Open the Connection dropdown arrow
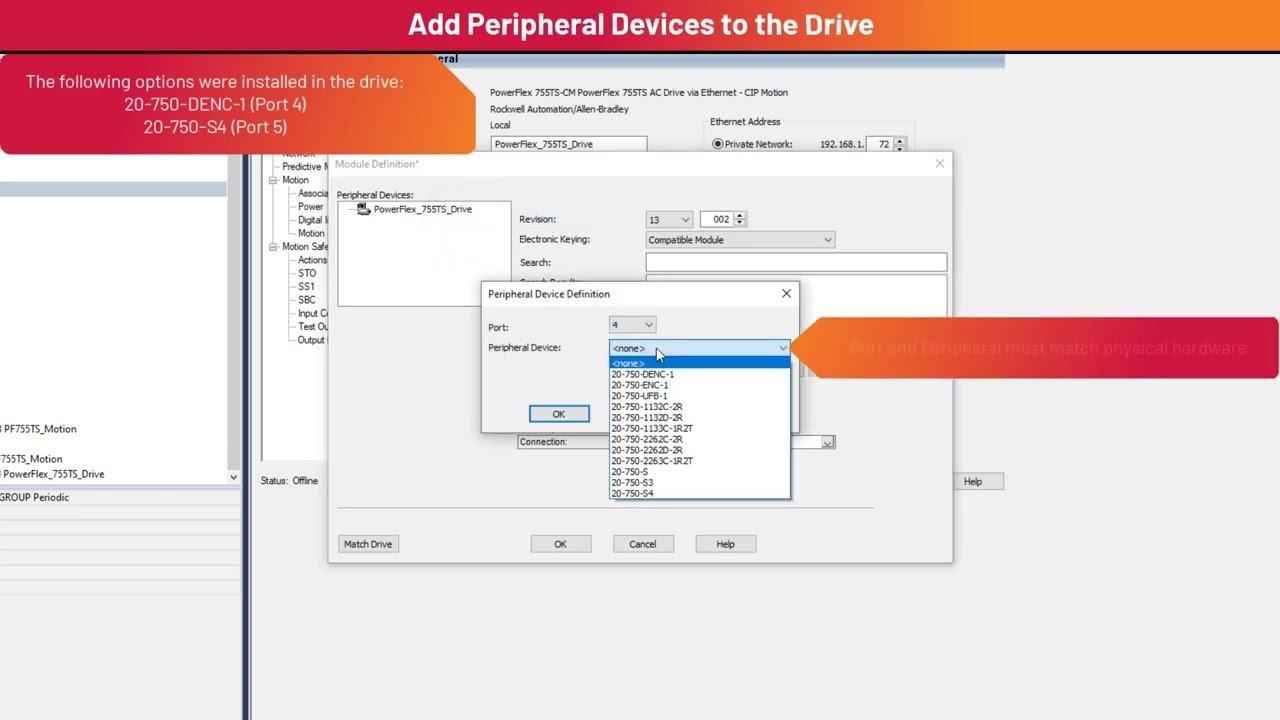The height and width of the screenshot is (720, 1280). coord(827,442)
